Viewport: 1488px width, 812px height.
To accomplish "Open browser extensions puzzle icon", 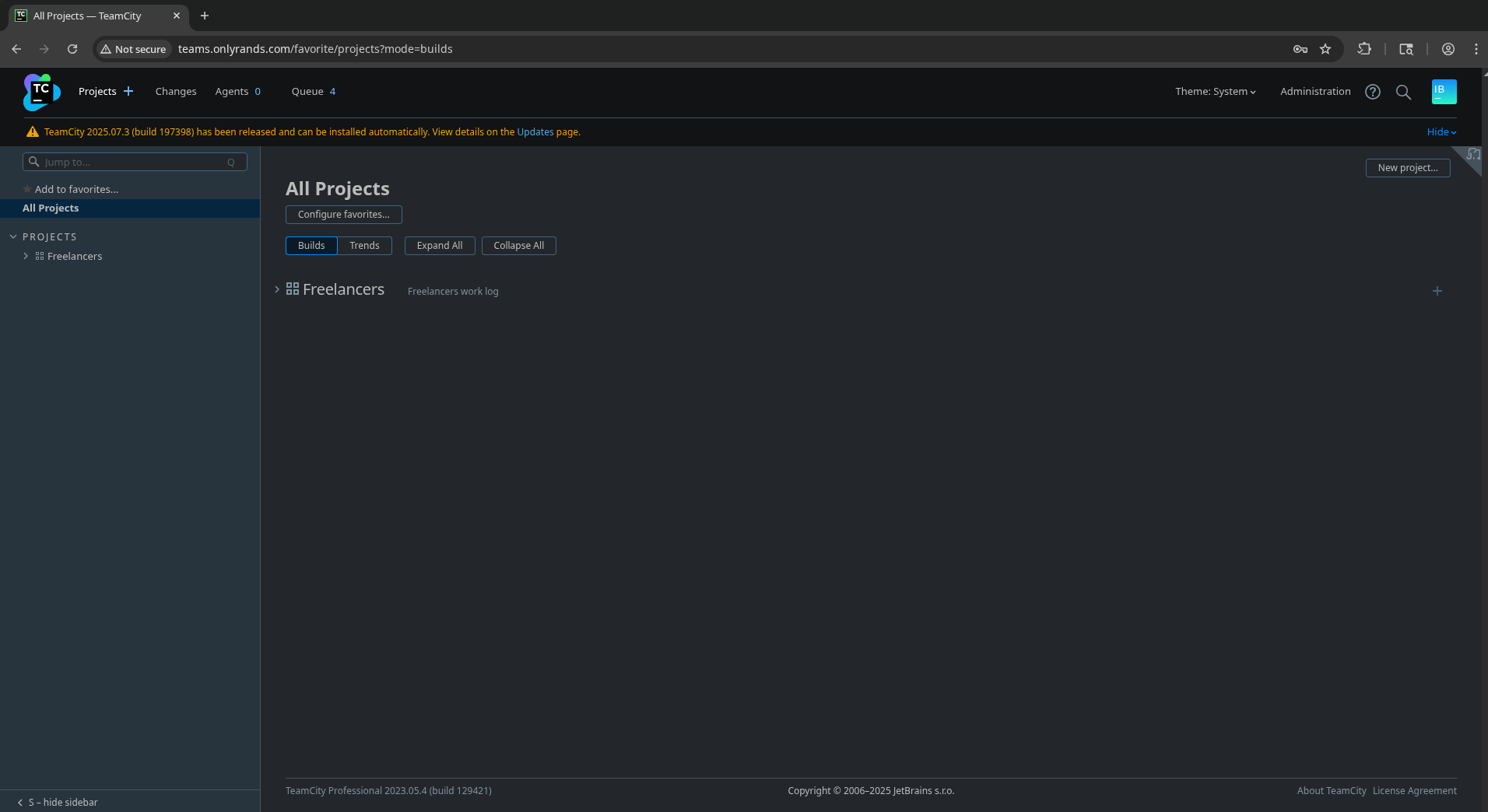I will [1364, 49].
